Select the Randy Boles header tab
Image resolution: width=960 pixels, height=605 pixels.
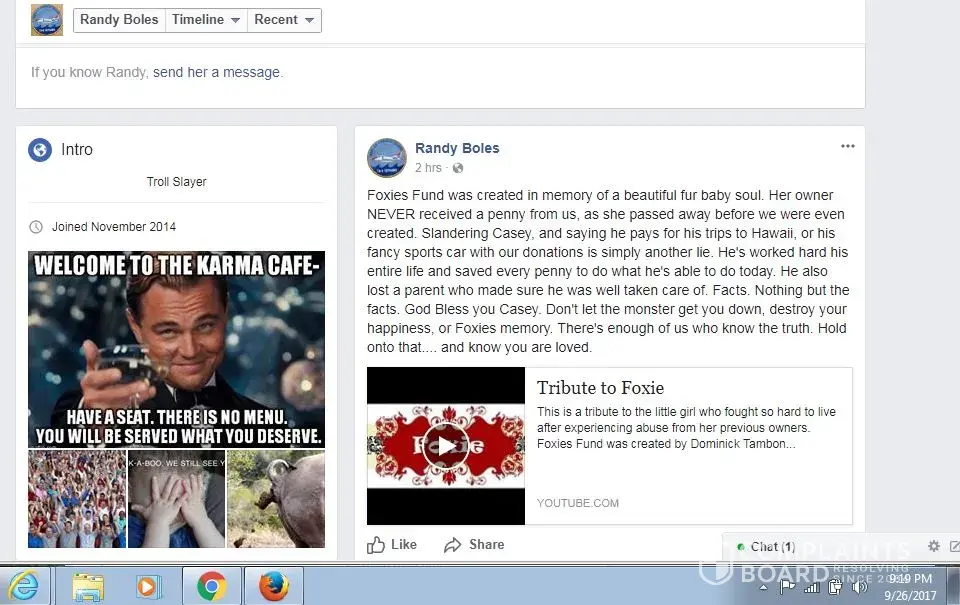(x=119, y=20)
